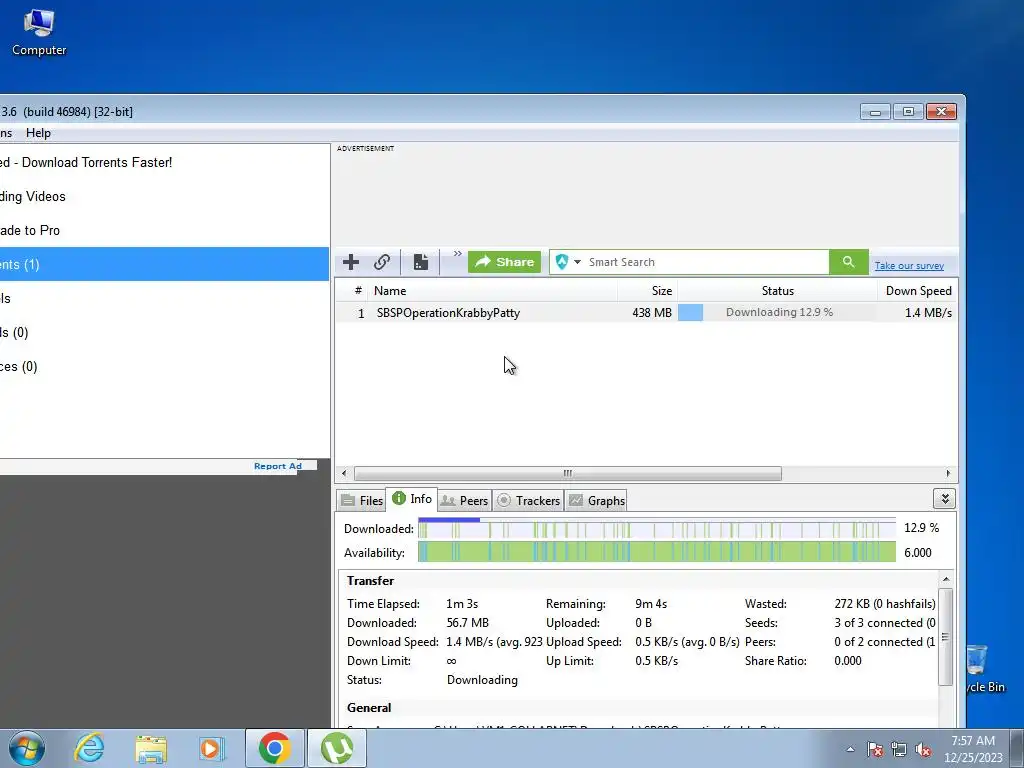
Task: Switch to the Files tab
Action: click(362, 501)
